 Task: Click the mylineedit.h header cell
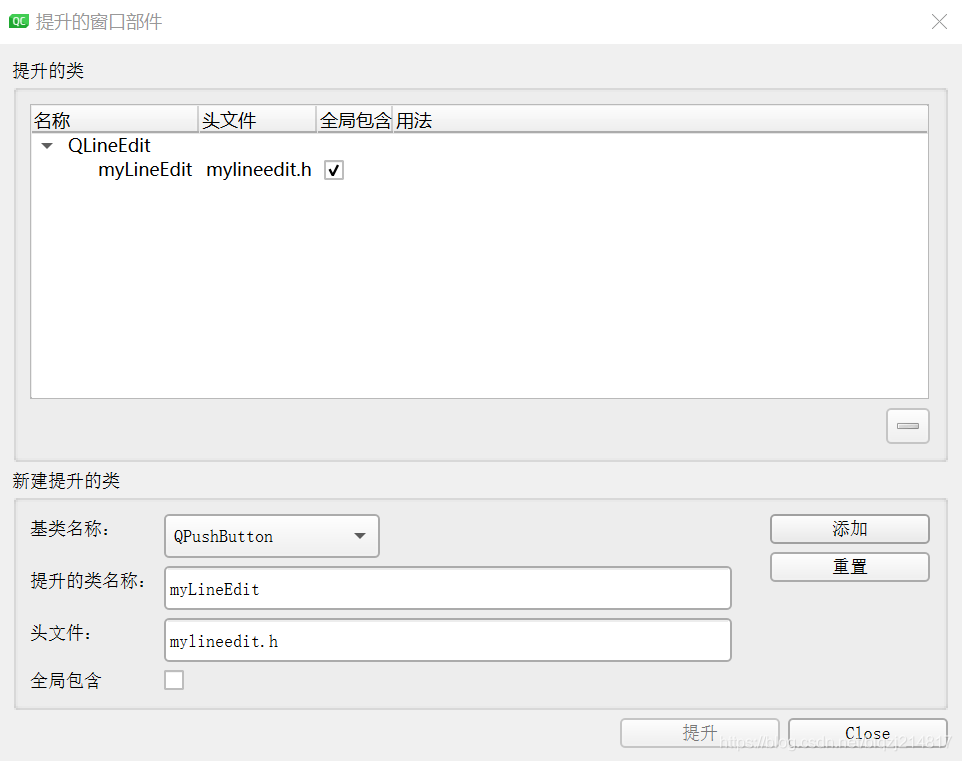259,169
